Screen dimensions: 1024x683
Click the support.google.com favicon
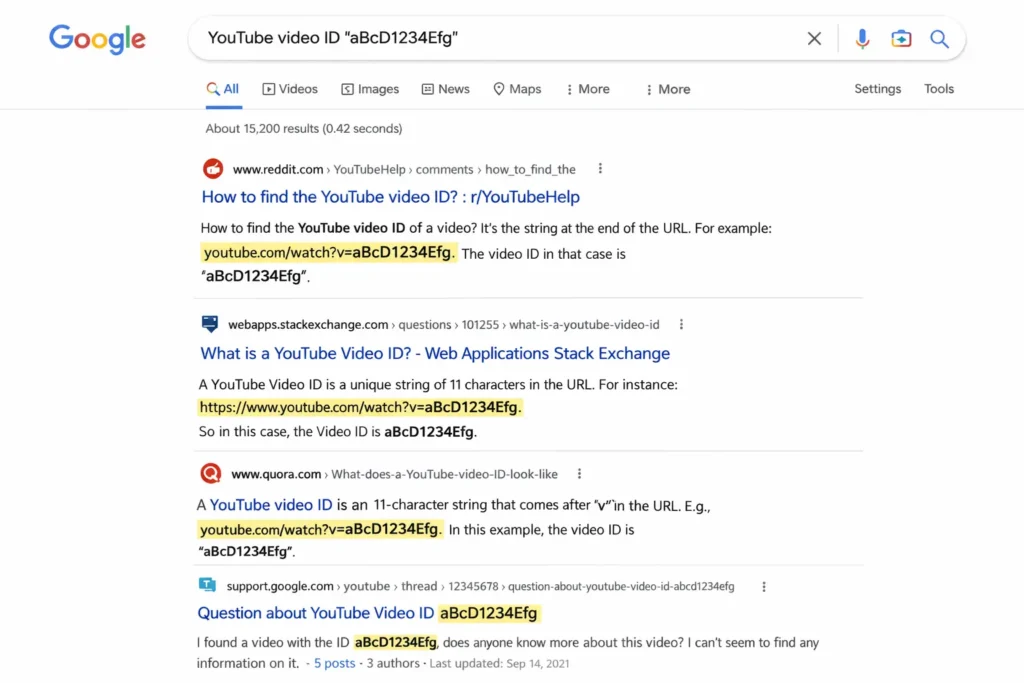click(x=207, y=586)
